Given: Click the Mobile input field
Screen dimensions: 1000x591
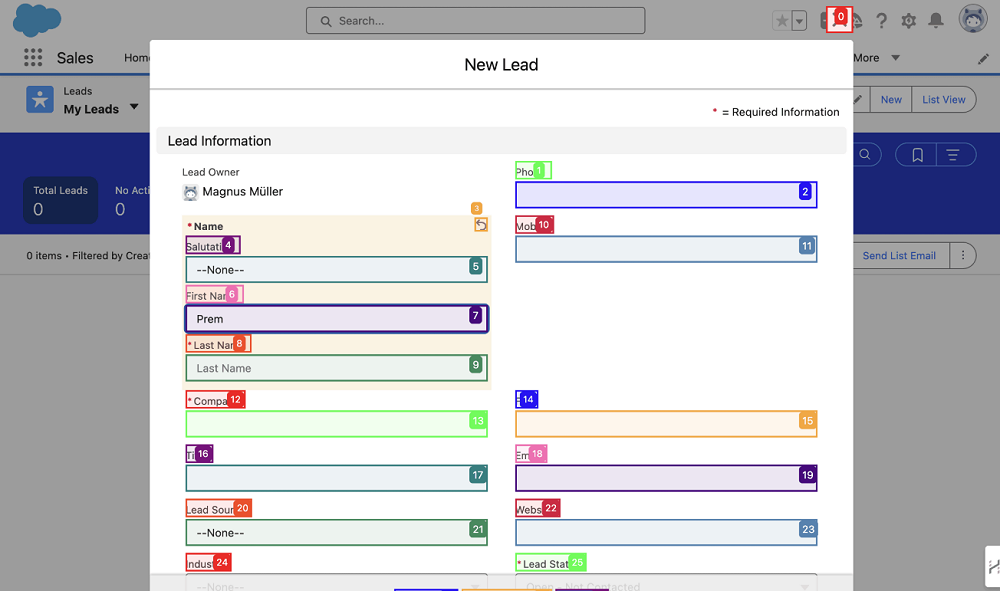Looking at the screenshot, I should (666, 249).
